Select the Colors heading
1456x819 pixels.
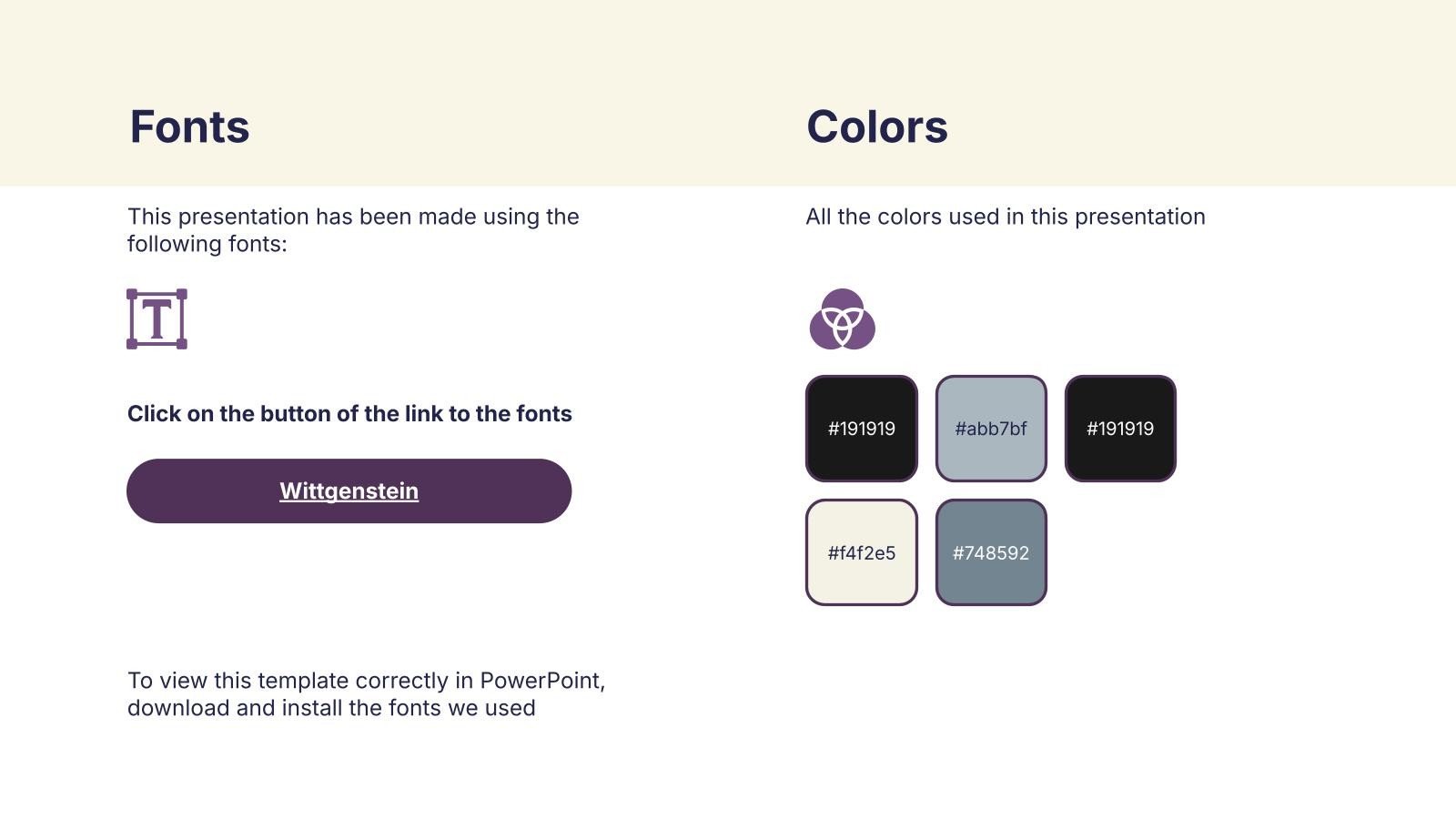coord(876,126)
